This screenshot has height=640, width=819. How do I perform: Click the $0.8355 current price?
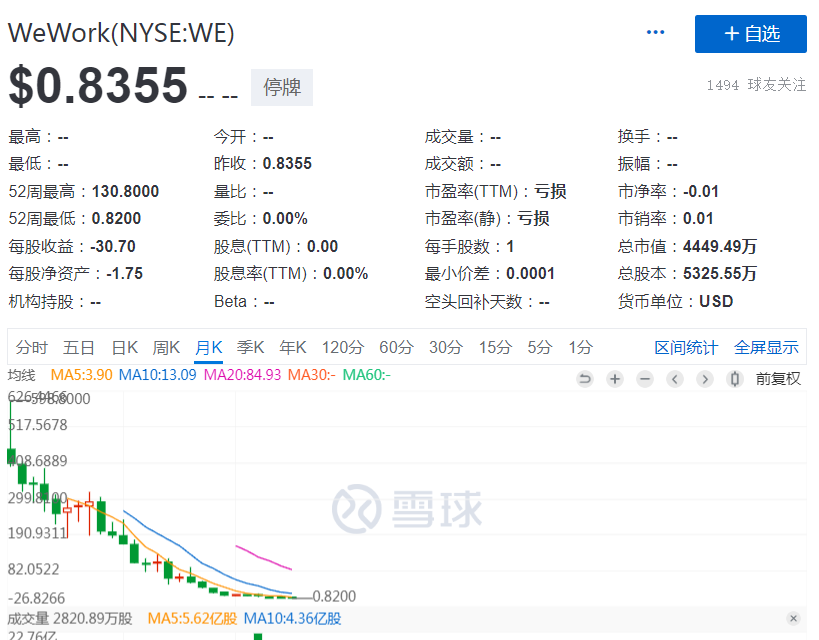98,86
